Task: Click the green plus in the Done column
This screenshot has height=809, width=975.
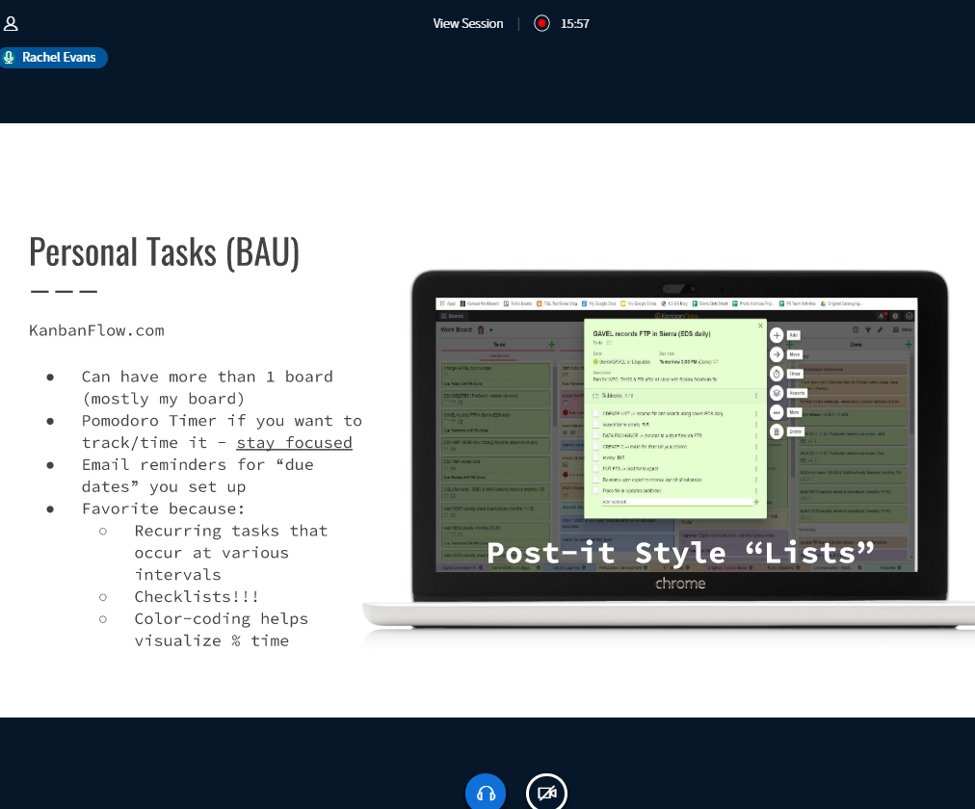Action: click(x=908, y=344)
